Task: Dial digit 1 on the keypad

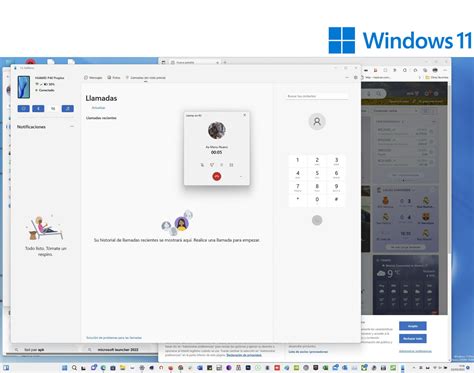Action: point(298,161)
